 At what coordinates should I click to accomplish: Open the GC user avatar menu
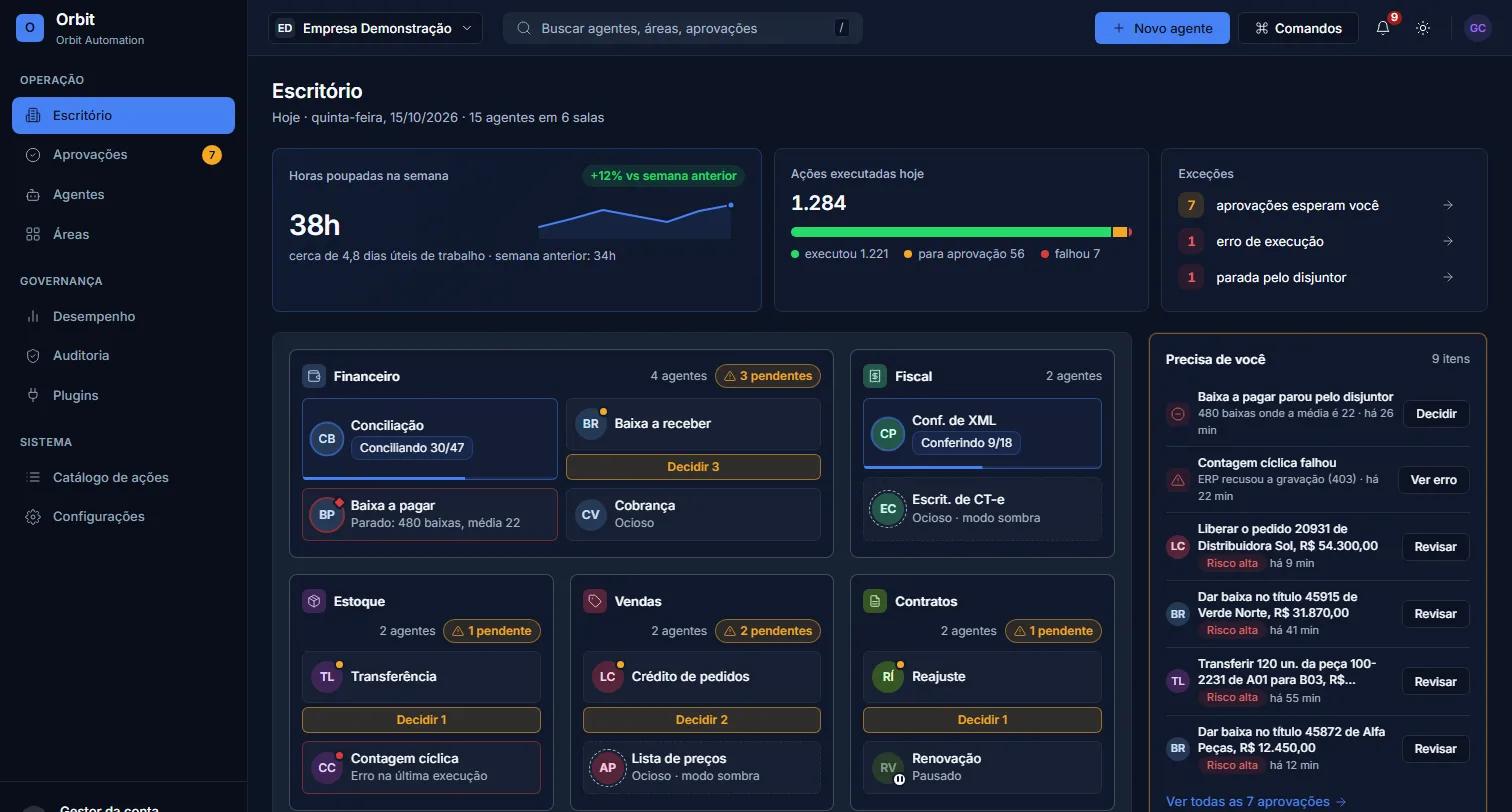[x=1477, y=28]
